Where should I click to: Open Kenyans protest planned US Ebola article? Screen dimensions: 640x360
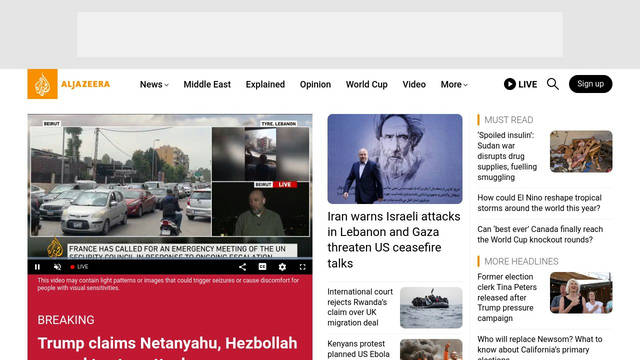358,349
